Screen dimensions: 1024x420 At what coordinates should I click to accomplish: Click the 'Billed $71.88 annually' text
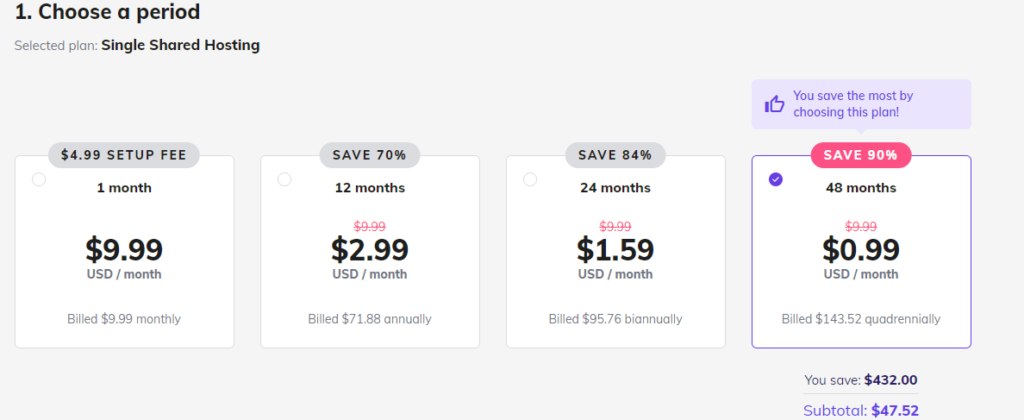[x=370, y=319]
